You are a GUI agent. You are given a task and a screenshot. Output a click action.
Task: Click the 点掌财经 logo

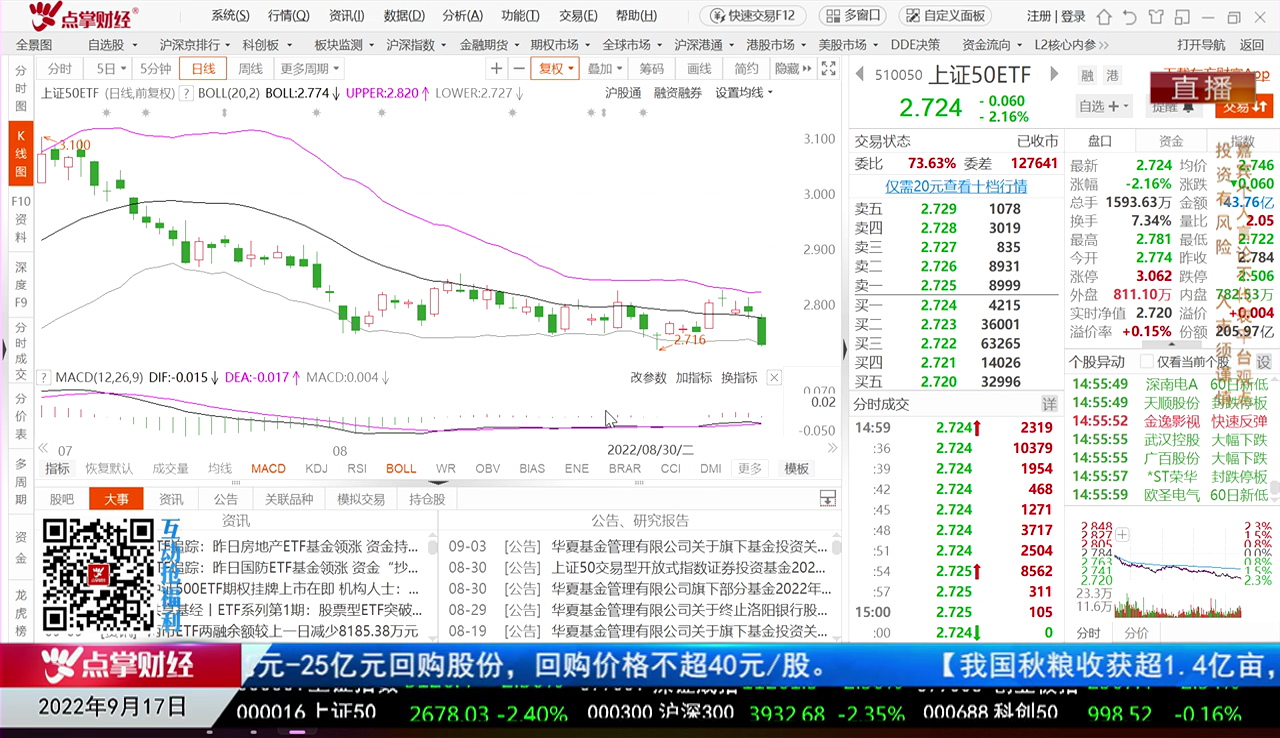coord(85,16)
